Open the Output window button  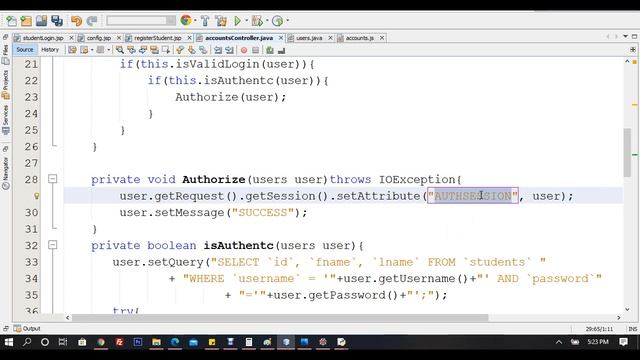[27, 329]
